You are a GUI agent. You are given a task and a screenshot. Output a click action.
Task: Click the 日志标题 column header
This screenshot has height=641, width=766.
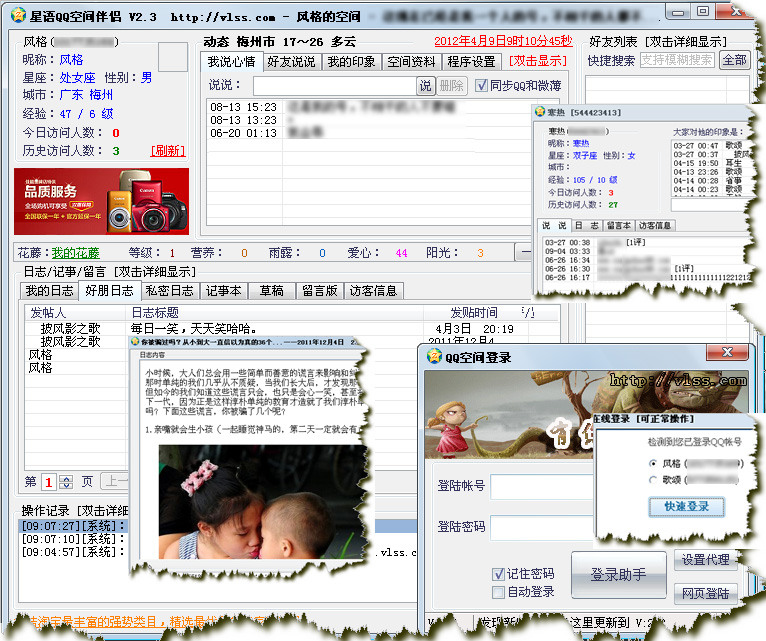(x=275, y=313)
